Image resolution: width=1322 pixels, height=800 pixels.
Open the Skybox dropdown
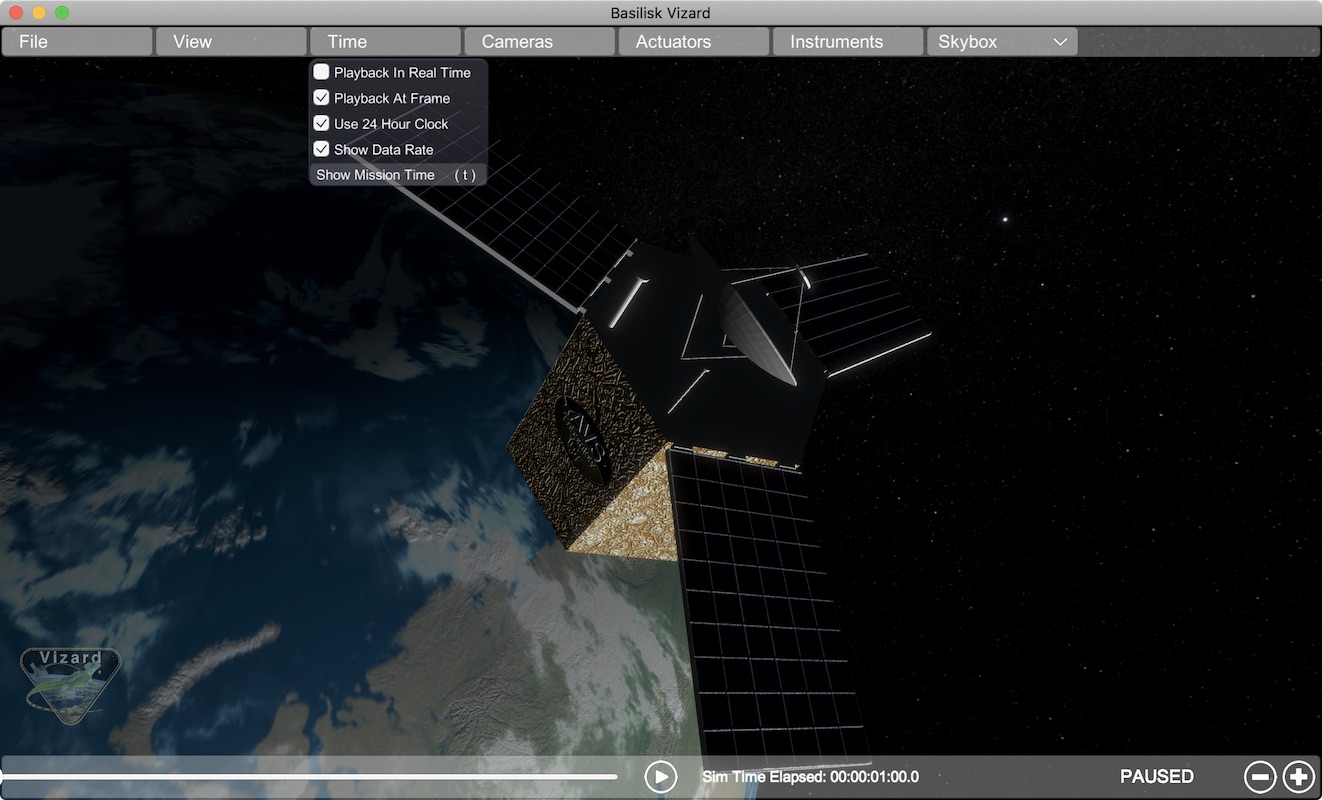pos(1002,42)
